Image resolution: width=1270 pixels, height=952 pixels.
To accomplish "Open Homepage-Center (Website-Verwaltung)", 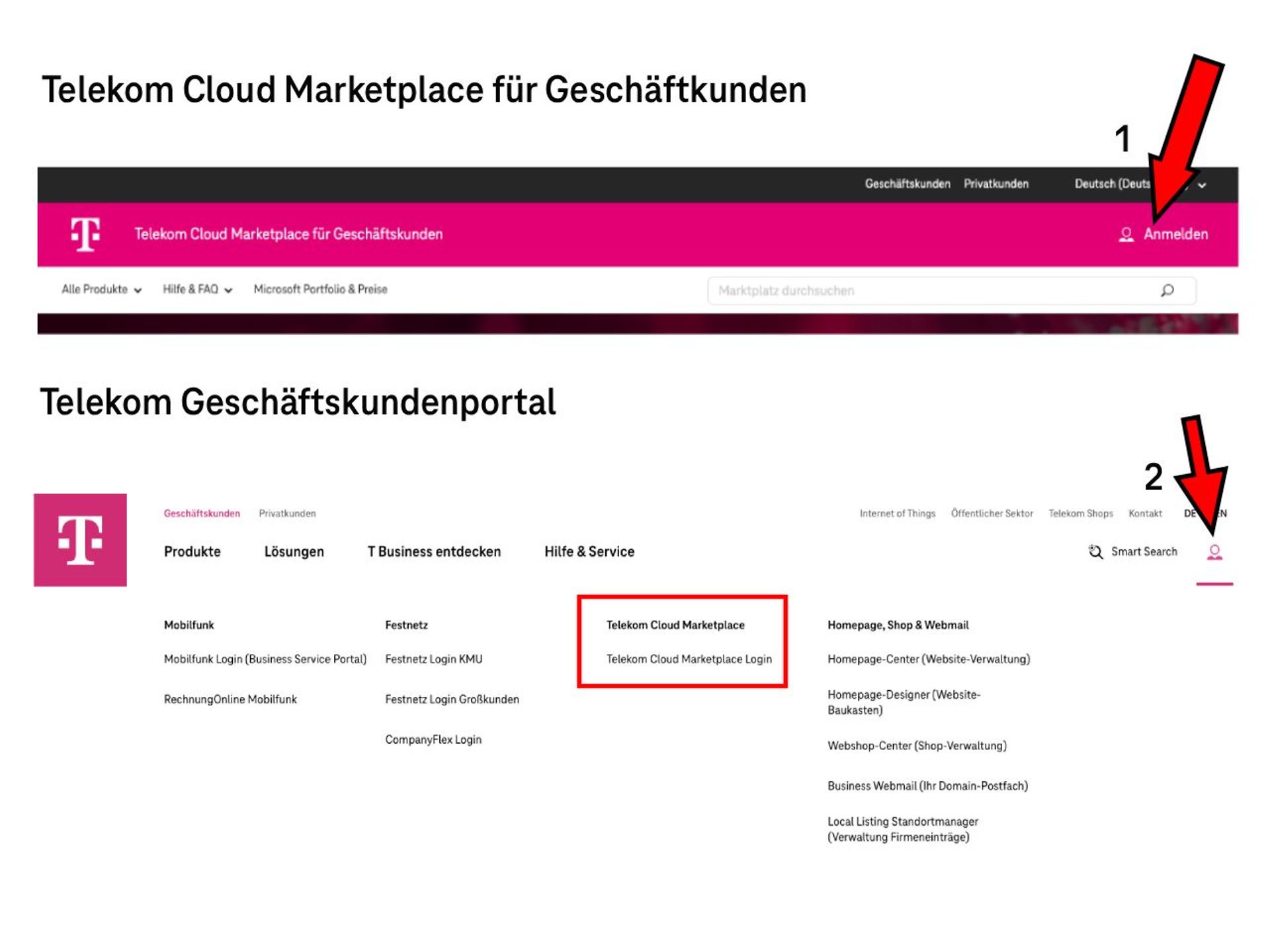I will (x=929, y=659).
